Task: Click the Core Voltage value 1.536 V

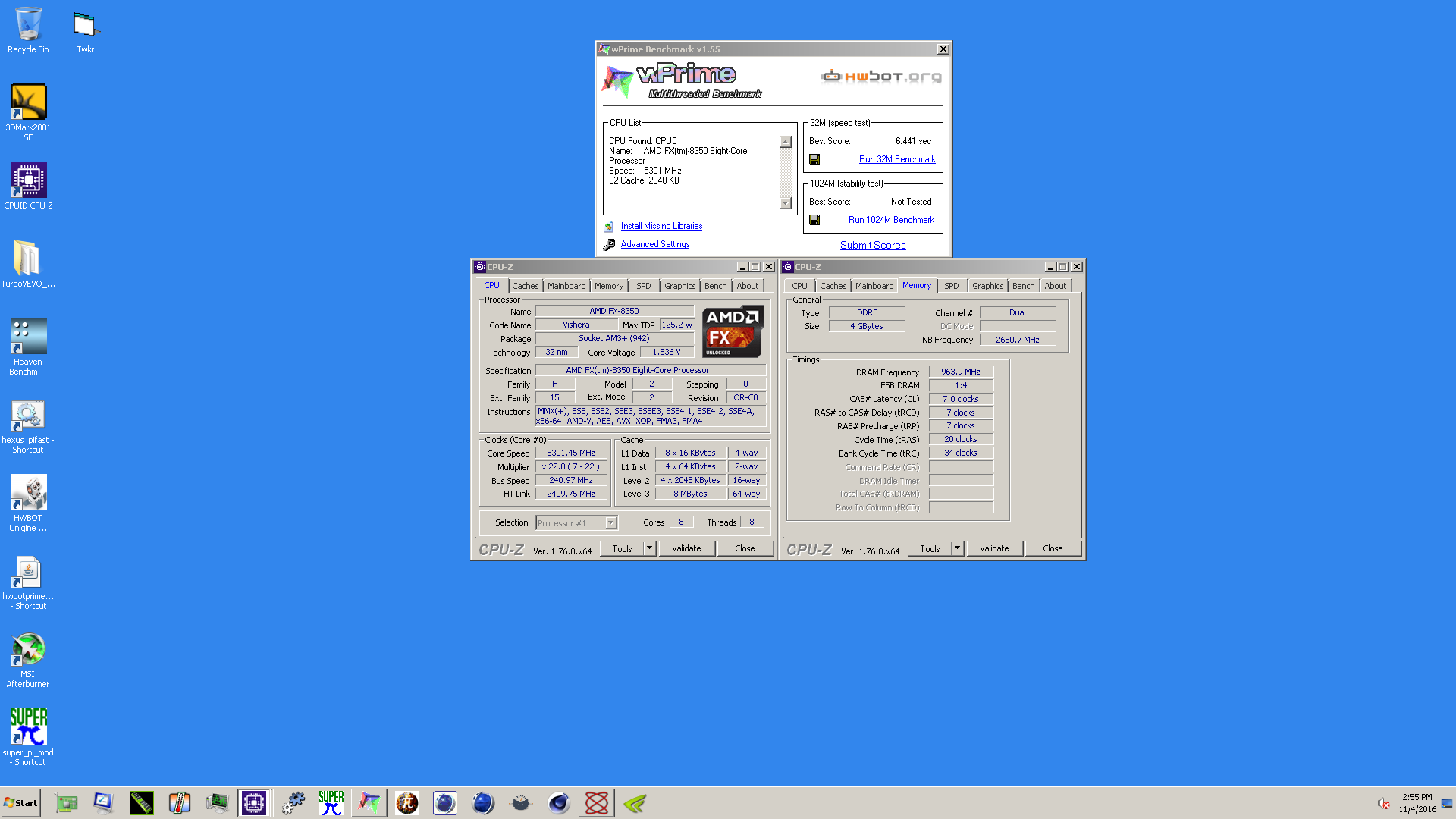Action: click(x=667, y=352)
